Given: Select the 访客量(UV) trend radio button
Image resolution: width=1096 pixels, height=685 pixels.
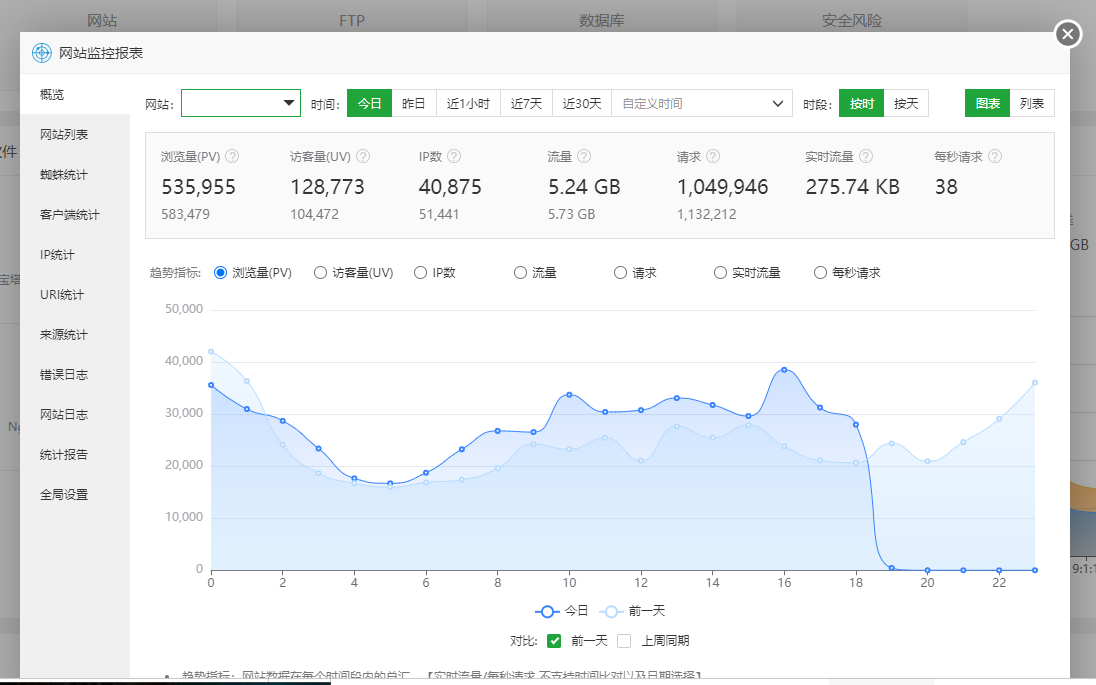Looking at the screenshot, I should pos(321,273).
